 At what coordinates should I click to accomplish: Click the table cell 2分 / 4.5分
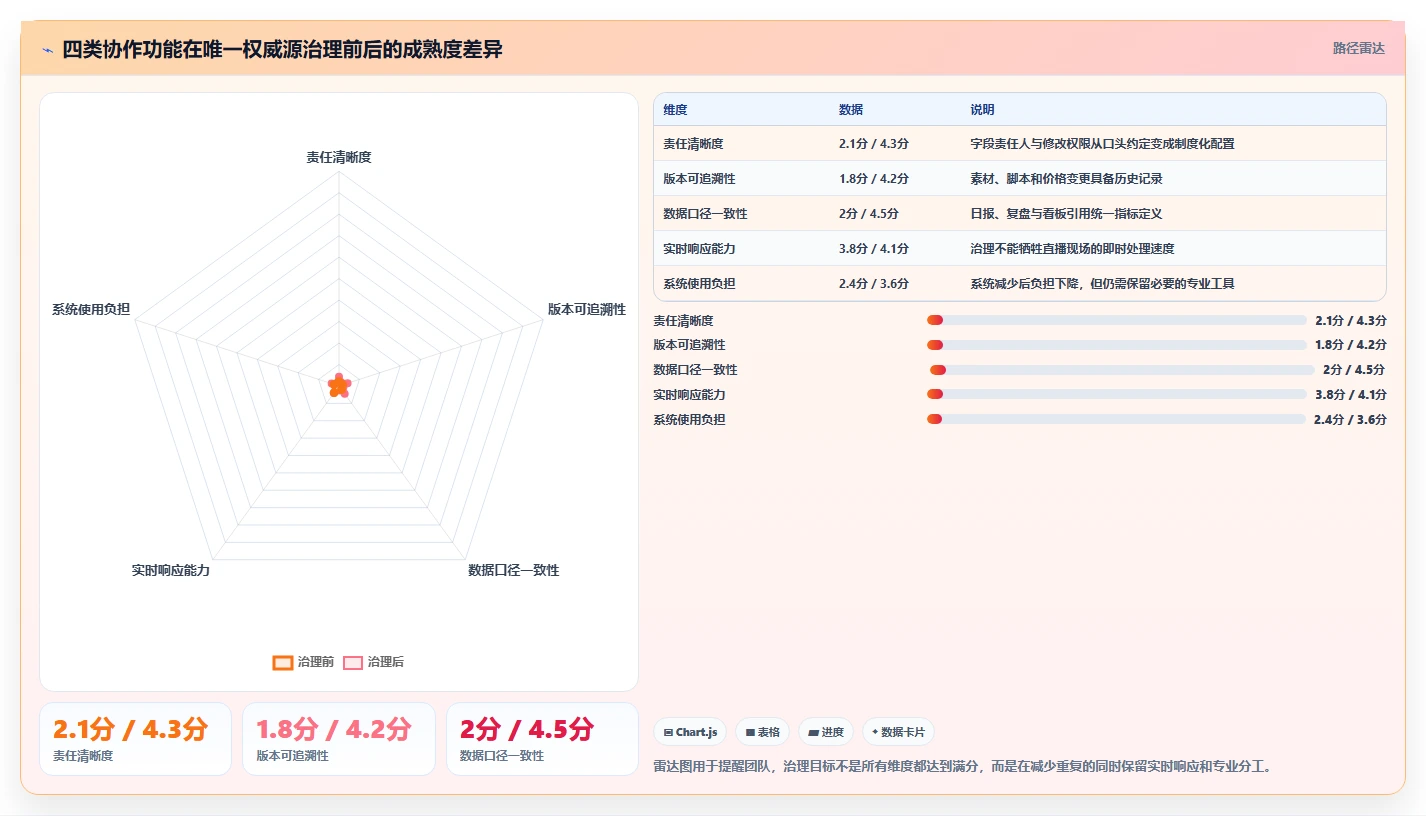pyautogui.click(x=869, y=213)
